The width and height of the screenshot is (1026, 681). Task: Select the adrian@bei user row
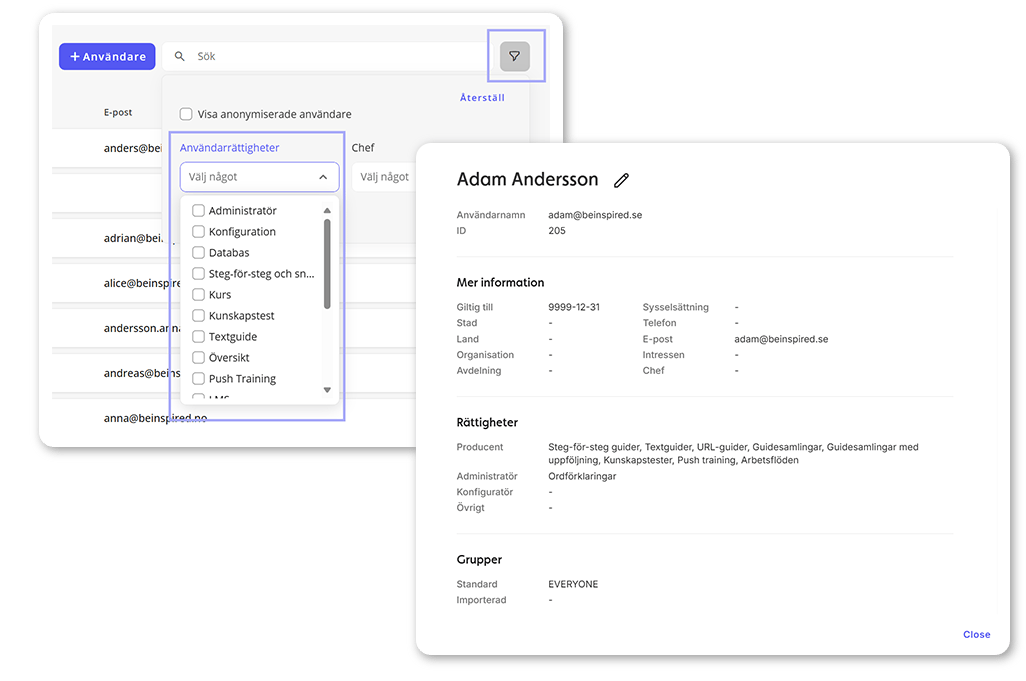point(107,238)
